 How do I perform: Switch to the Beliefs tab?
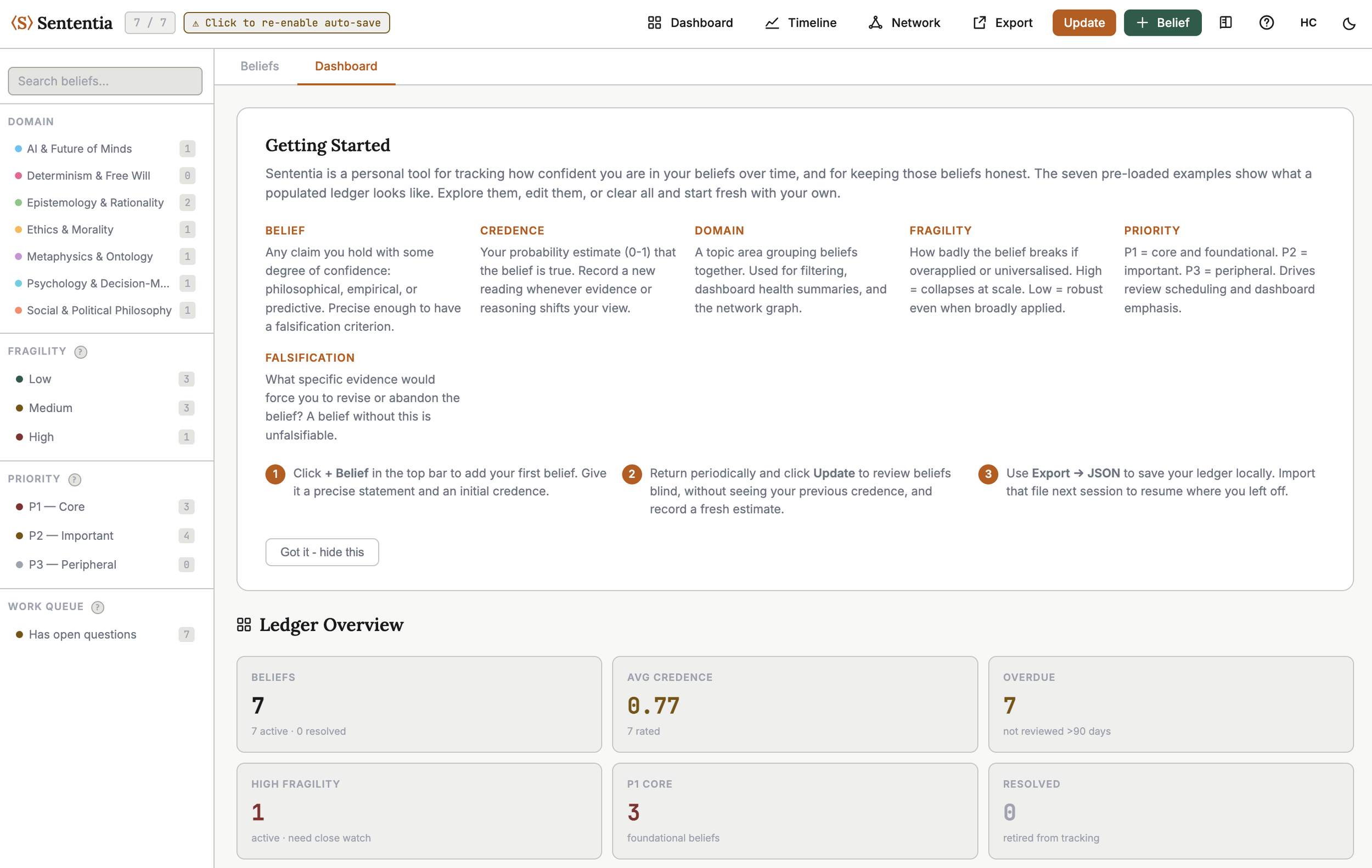(x=259, y=66)
